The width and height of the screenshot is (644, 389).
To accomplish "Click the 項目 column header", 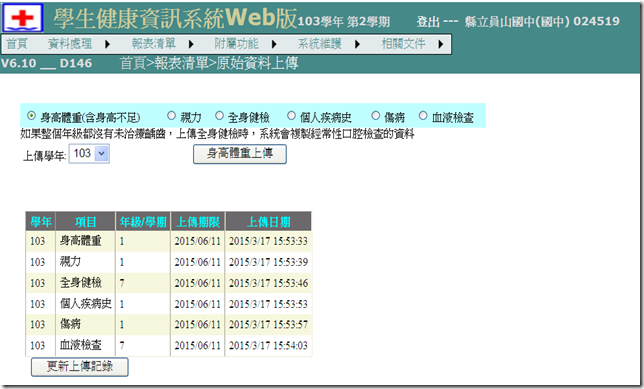I will coord(85,222).
